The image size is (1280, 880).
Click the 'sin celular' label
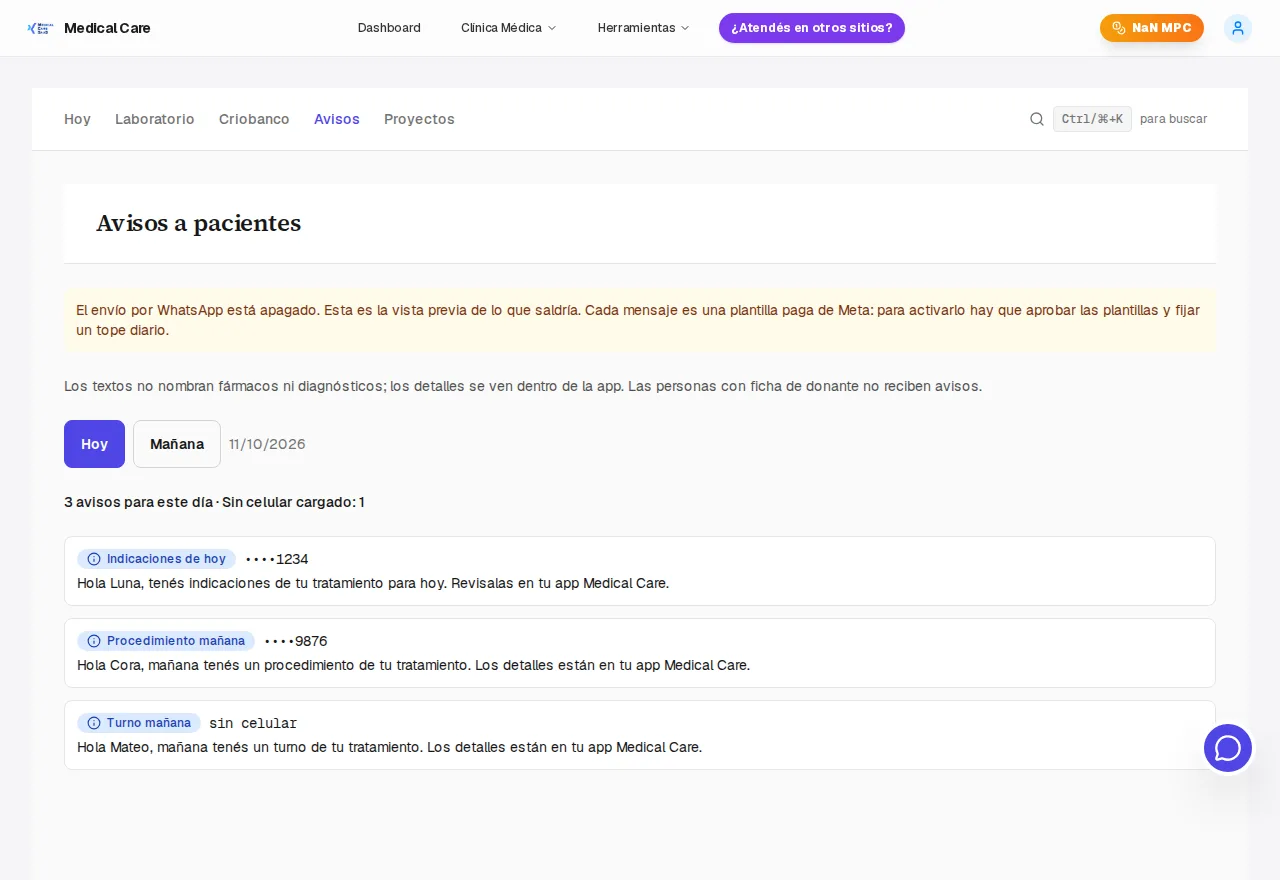pos(253,723)
